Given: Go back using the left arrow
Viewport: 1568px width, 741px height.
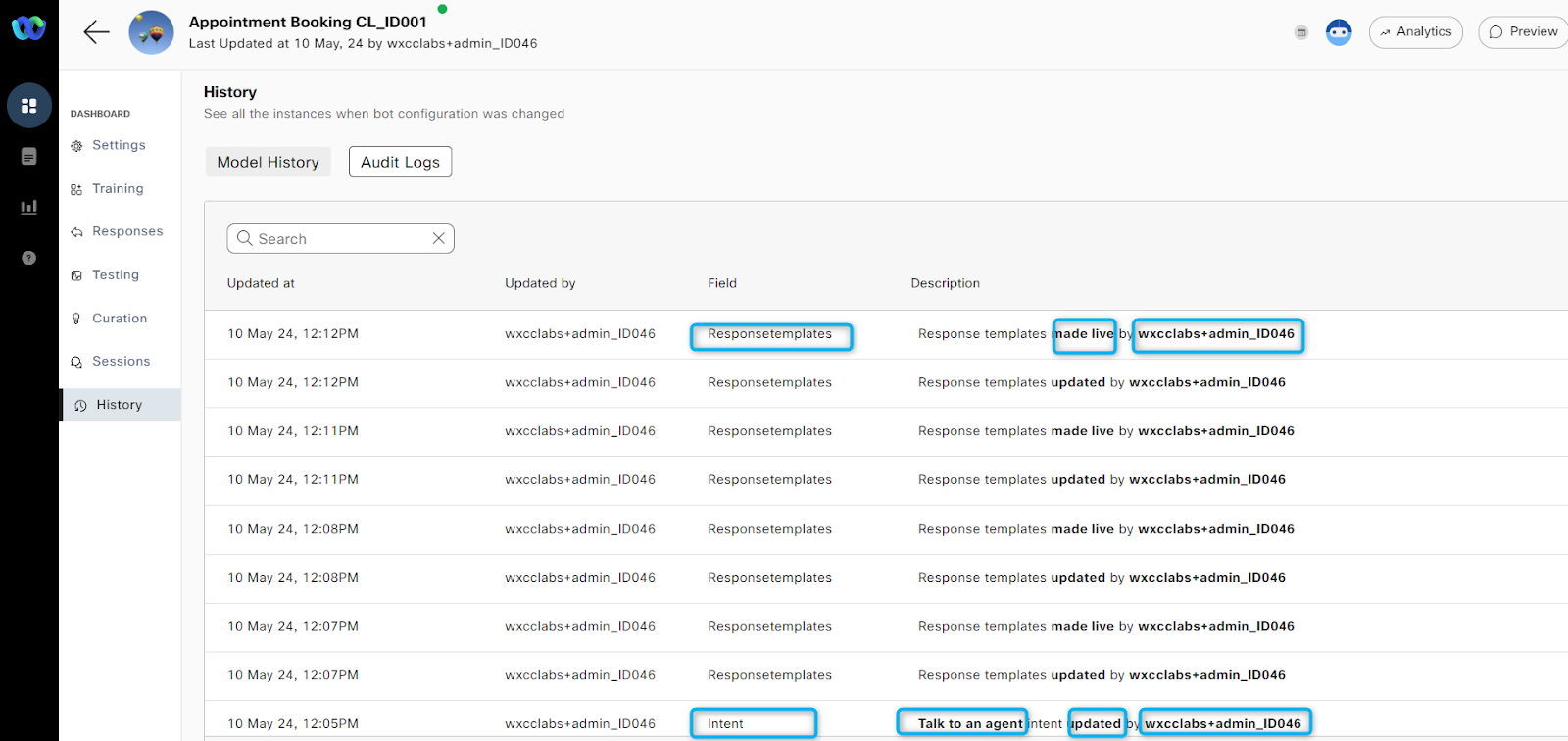Looking at the screenshot, I should click(96, 32).
